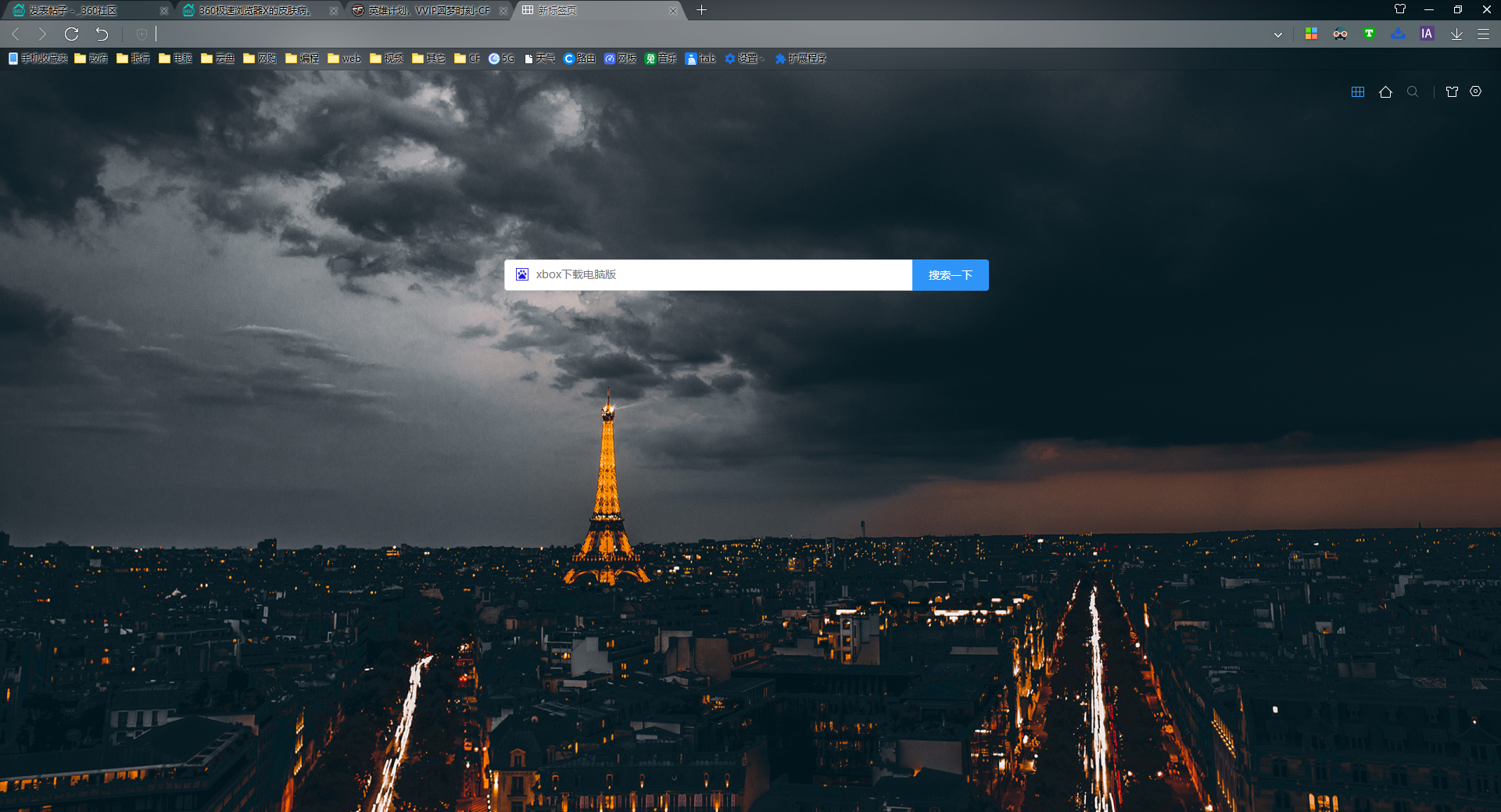1501x812 pixels.
Task: Close the 360极速浏览器X的皮肤病 tab
Action: tap(333, 11)
